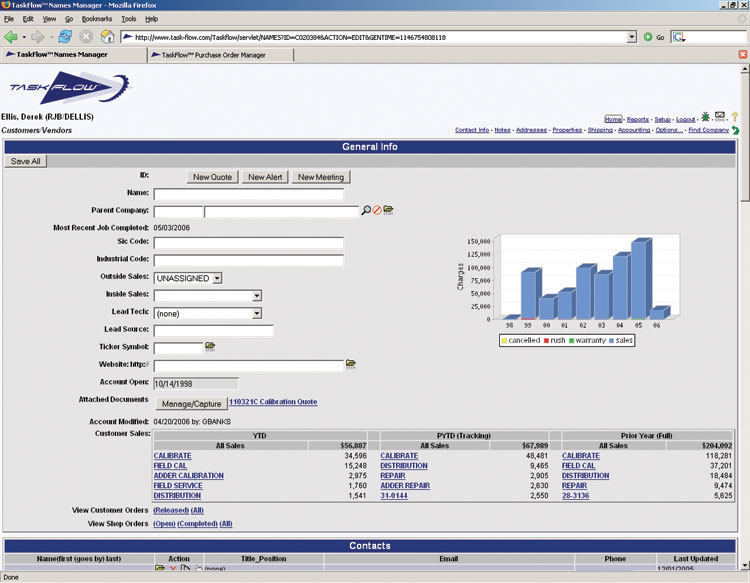The width and height of the screenshot is (750, 583).
Task: Open ticker symbol lookup folder icon
Action: click(210, 346)
